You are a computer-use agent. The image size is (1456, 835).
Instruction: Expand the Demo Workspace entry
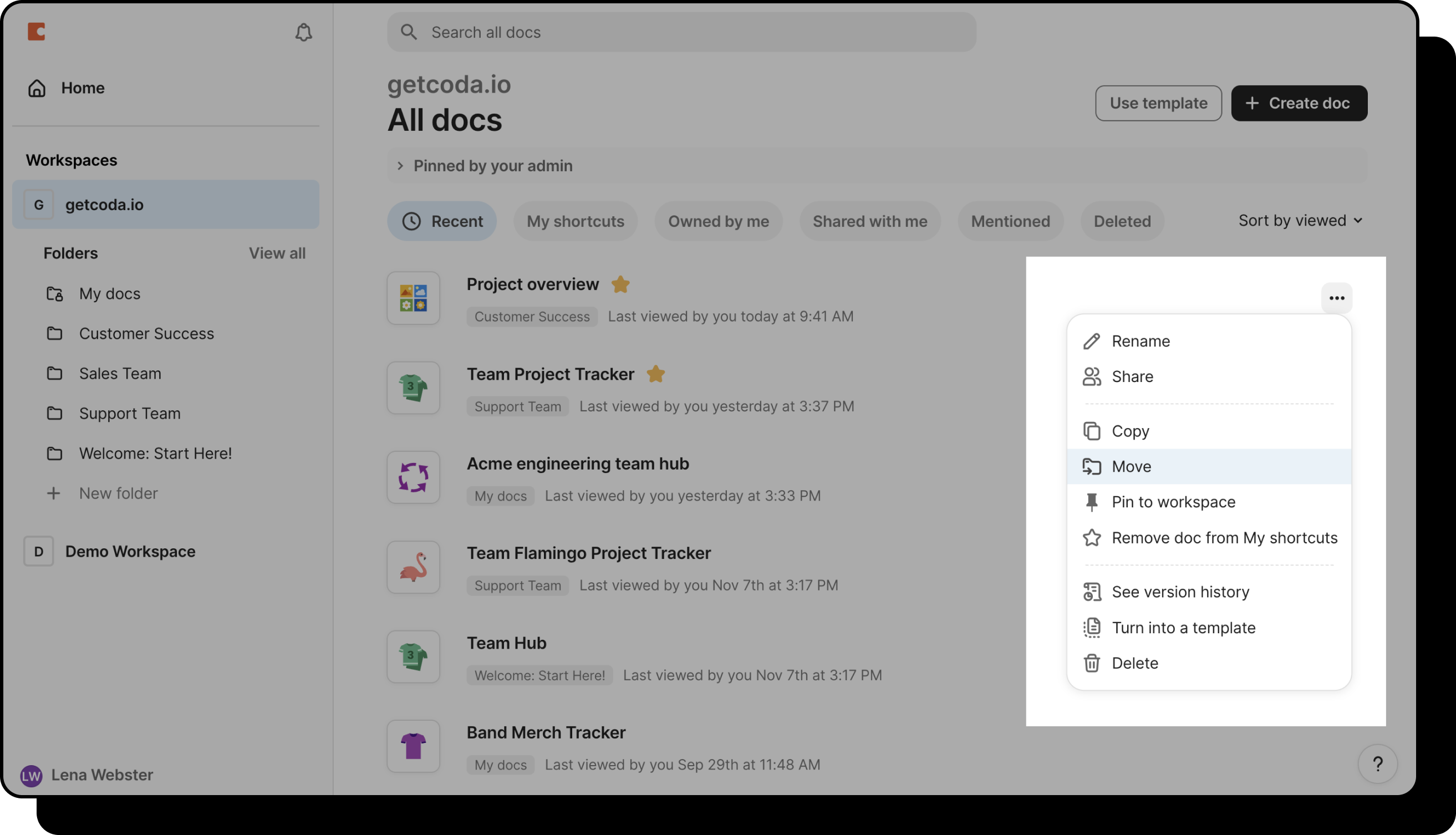[x=130, y=552]
